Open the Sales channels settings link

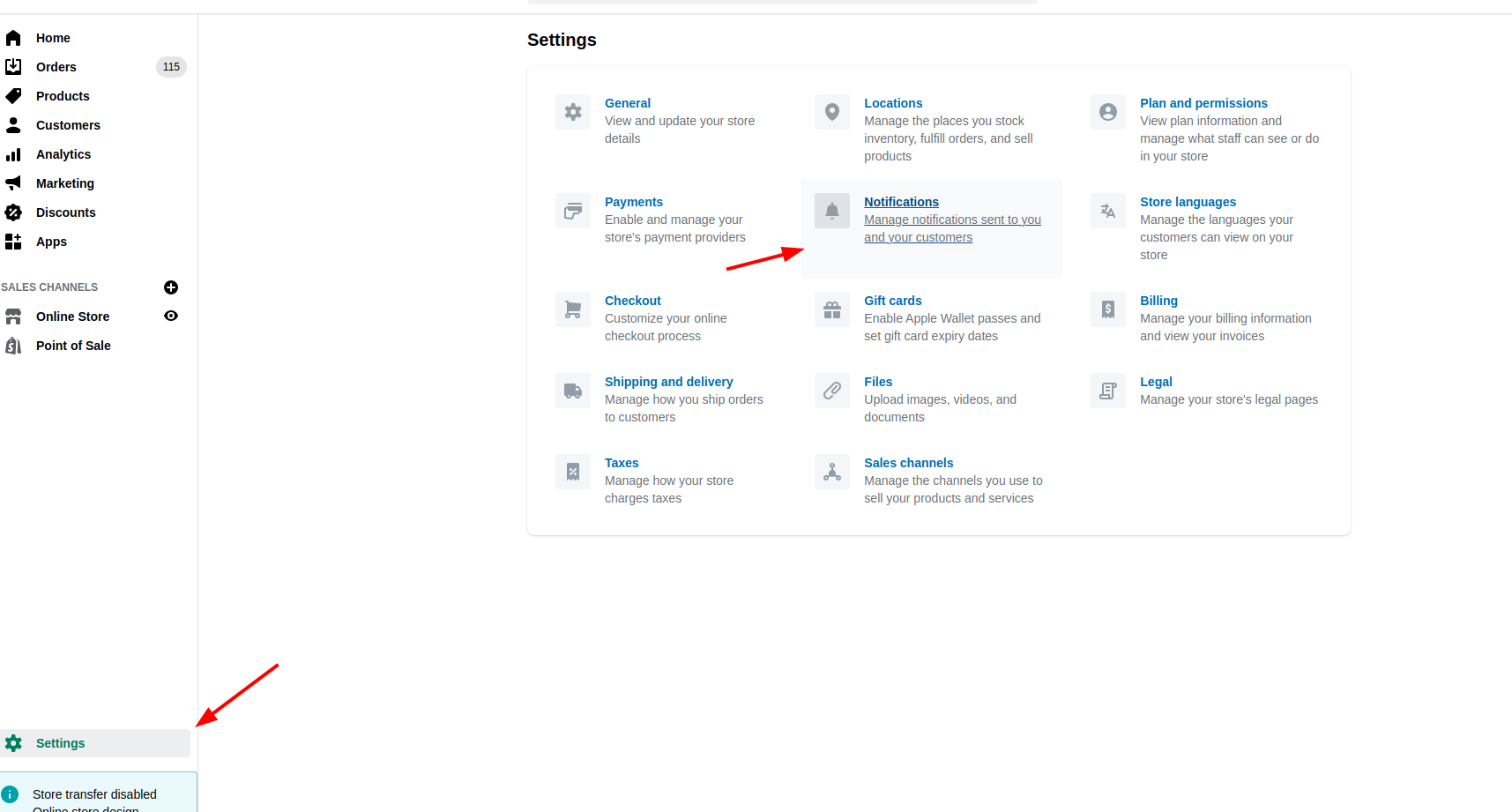[909, 463]
